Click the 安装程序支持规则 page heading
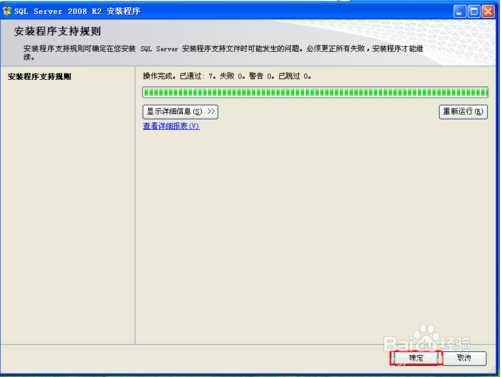The width and height of the screenshot is (501, 377). (57, 31)
